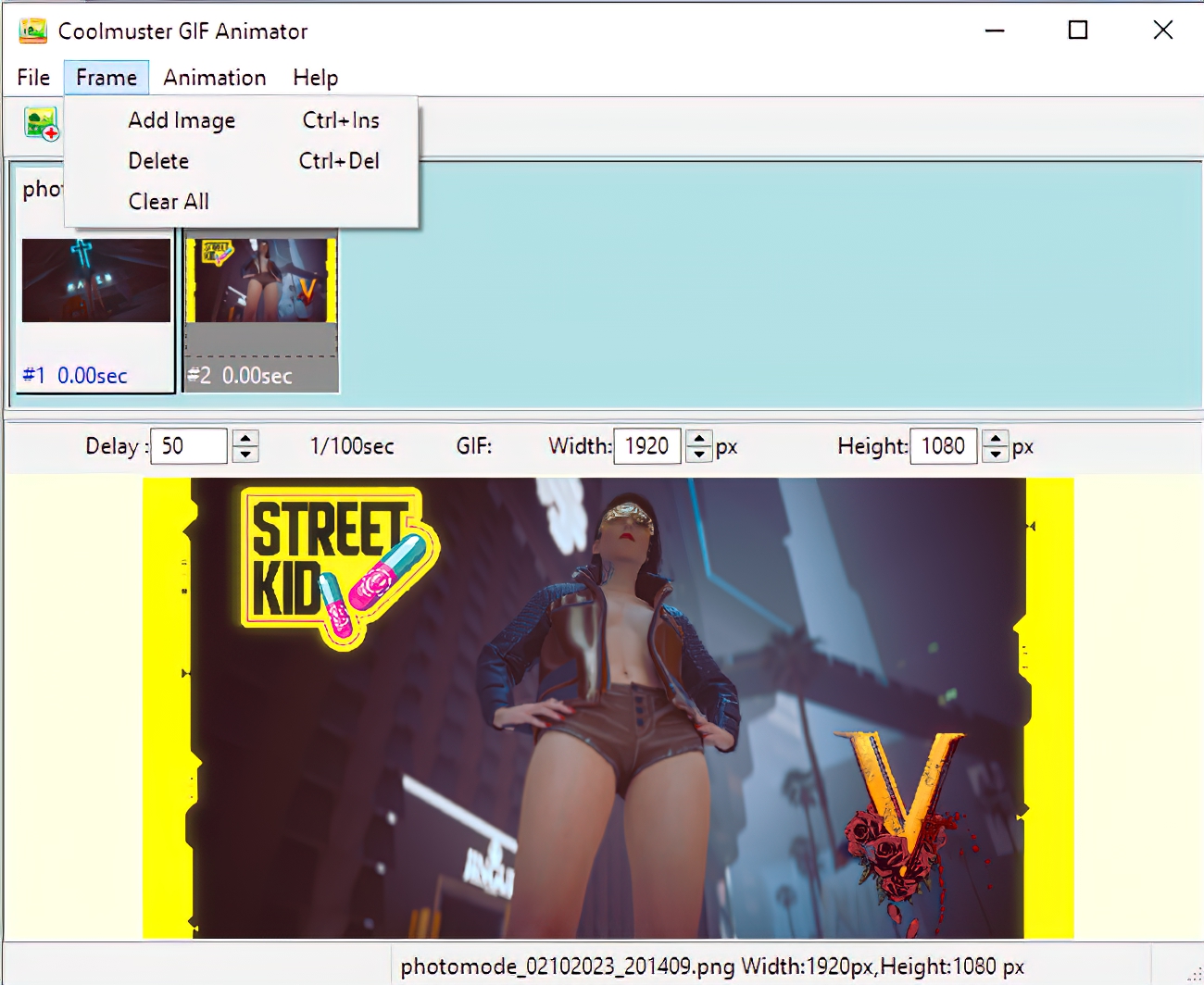Click the 'GIF:' label
1204x985 pixels.
click(474, 446)
